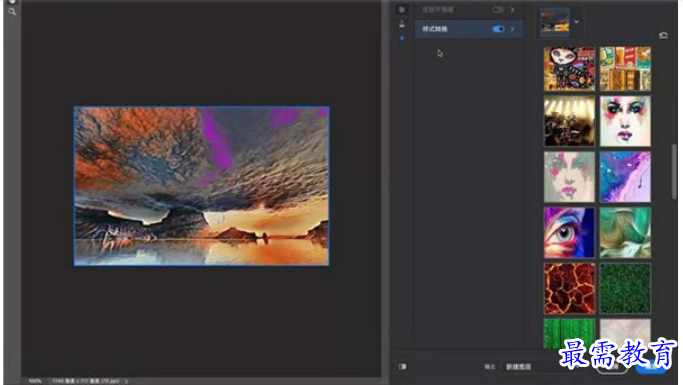Expand the 样式转换 row chevron
This screenshot has width=683, height=385.
pos(512,29)
